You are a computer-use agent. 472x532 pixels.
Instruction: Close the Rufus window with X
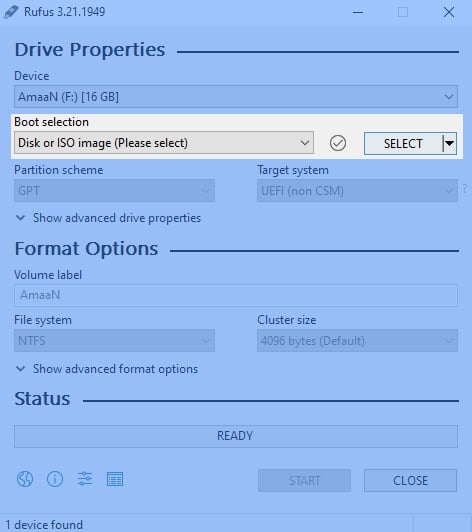[449, 13]
